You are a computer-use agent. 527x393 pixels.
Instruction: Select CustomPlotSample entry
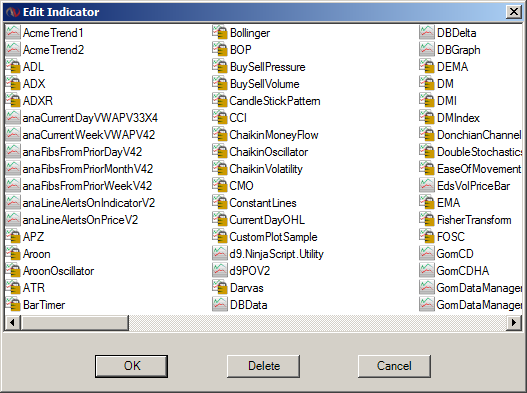[x=273, y=237]
